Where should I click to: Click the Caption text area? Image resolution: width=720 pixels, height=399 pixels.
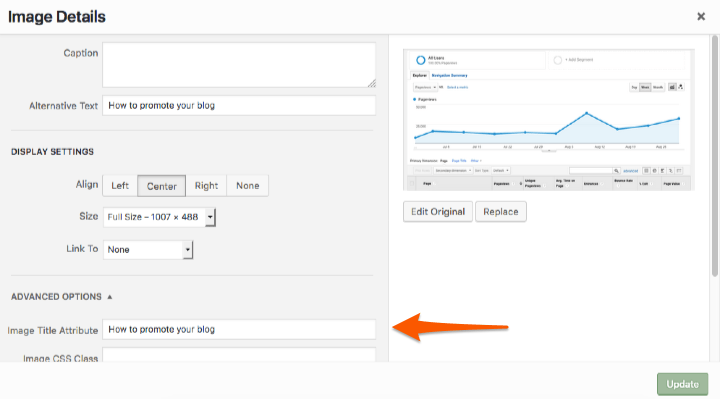click(239, 65)
